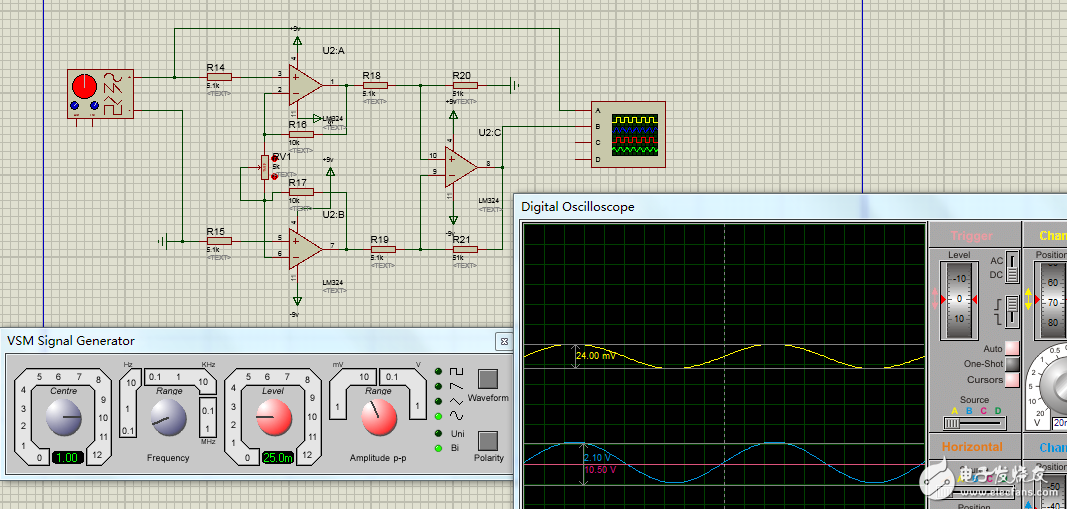Select resistor R17 symbol
1067x509 pixels.
[301, 192]
